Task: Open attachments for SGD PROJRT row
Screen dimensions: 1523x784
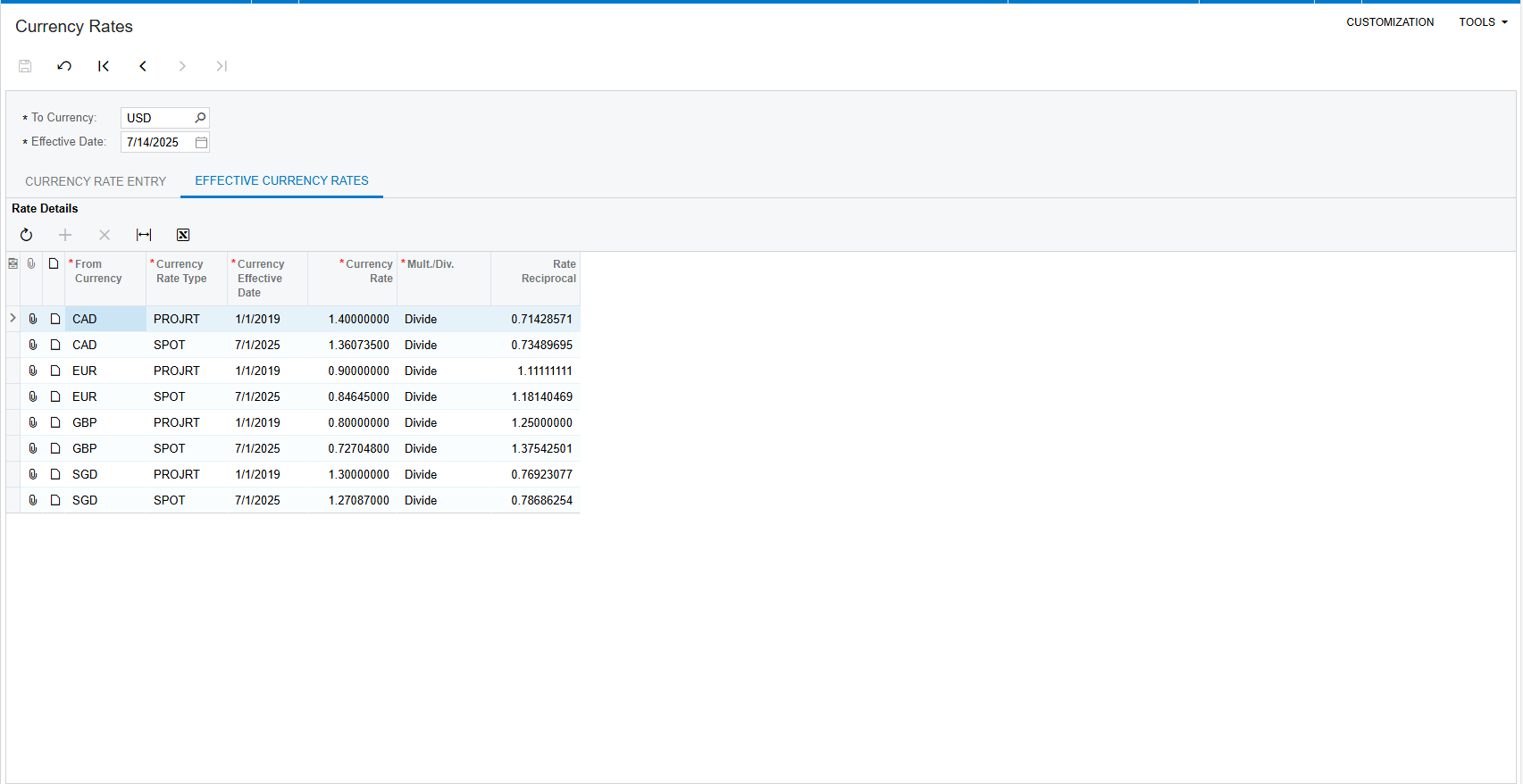Action: click(33, 474)
